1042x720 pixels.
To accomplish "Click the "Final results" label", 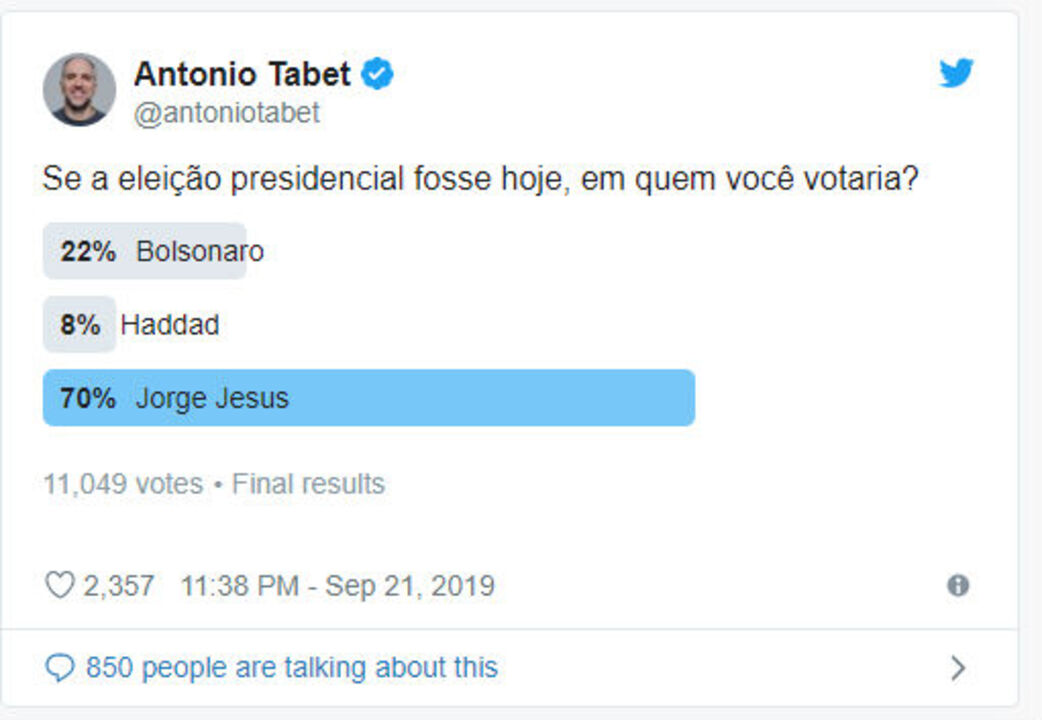I will tap(308, 484).
